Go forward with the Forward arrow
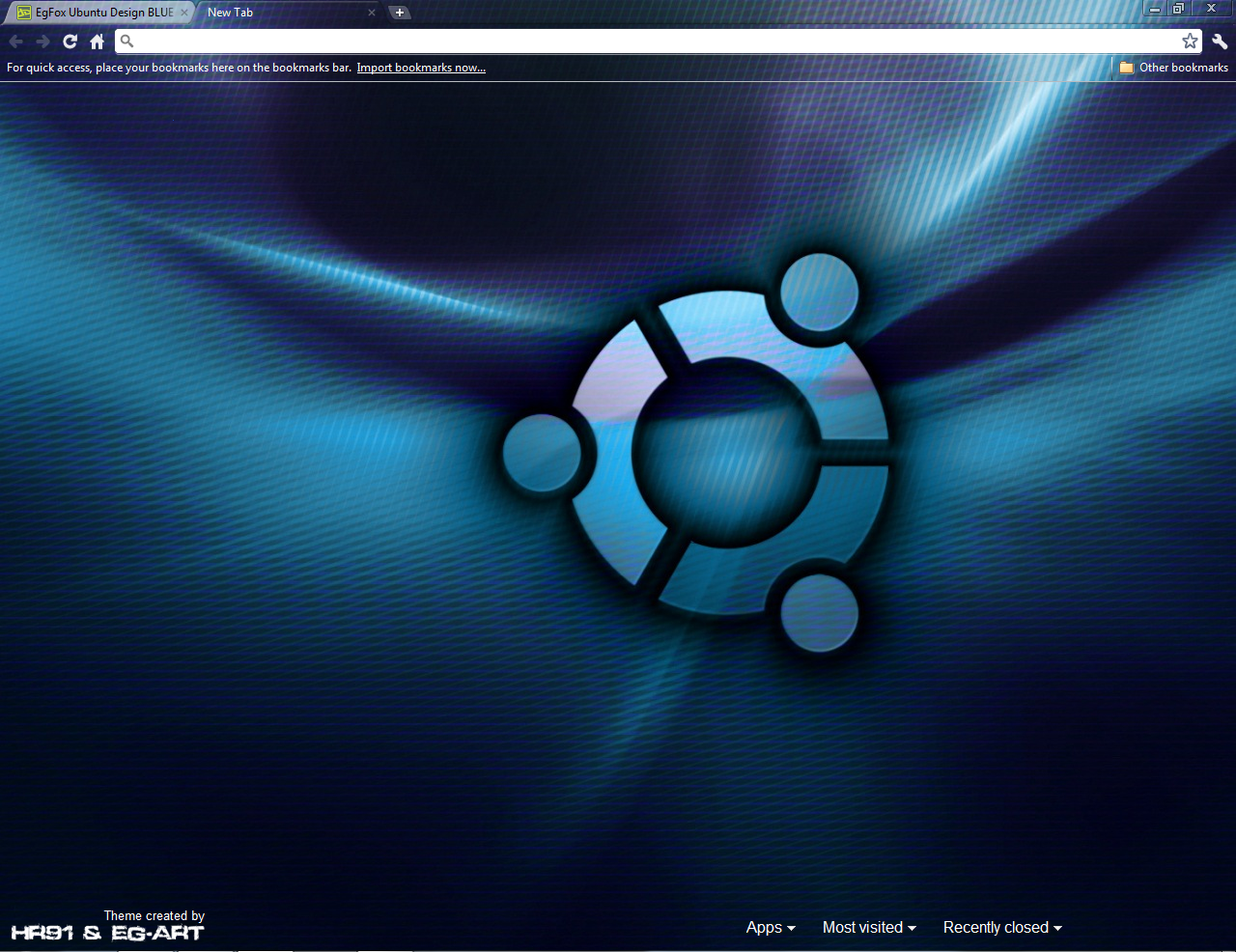This screenshot has width=1236, height=952. (x=42, y=42)
